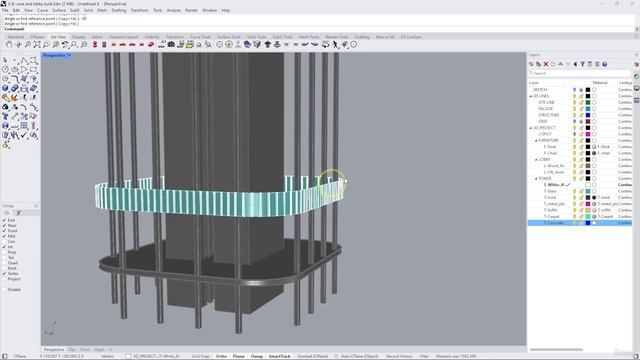
Task: Toggle lock icon of SKETCH layer
Action: pyautogui.click(x=581, y=90)
